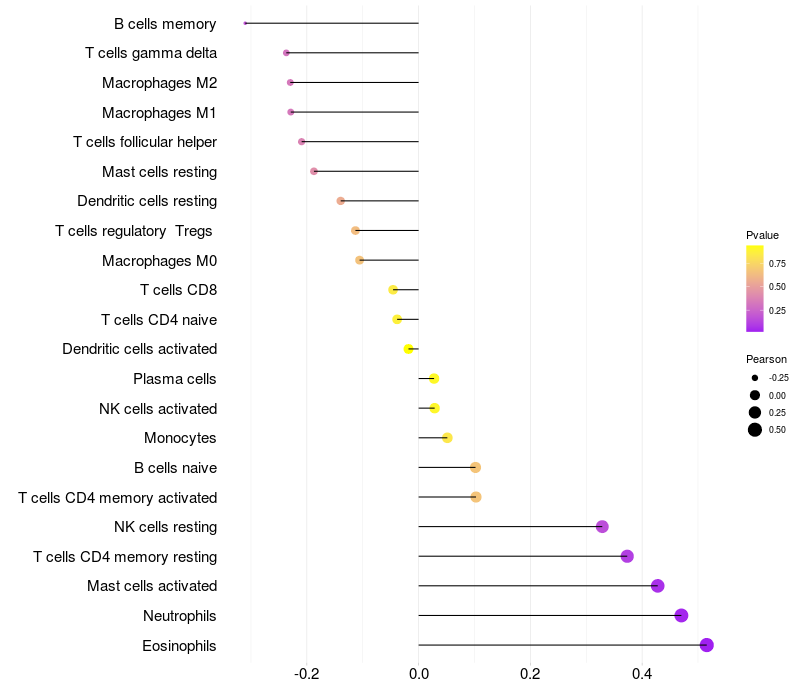This screenshot has height=700, width=800.
Task: Select the Mast cells activated point
Action: (658, 586)
